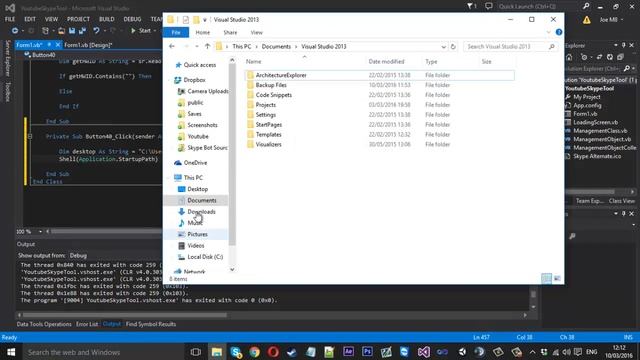Switch to the Class View tab
The height and width of the screenshot is (360, 640).
[622, 201]
